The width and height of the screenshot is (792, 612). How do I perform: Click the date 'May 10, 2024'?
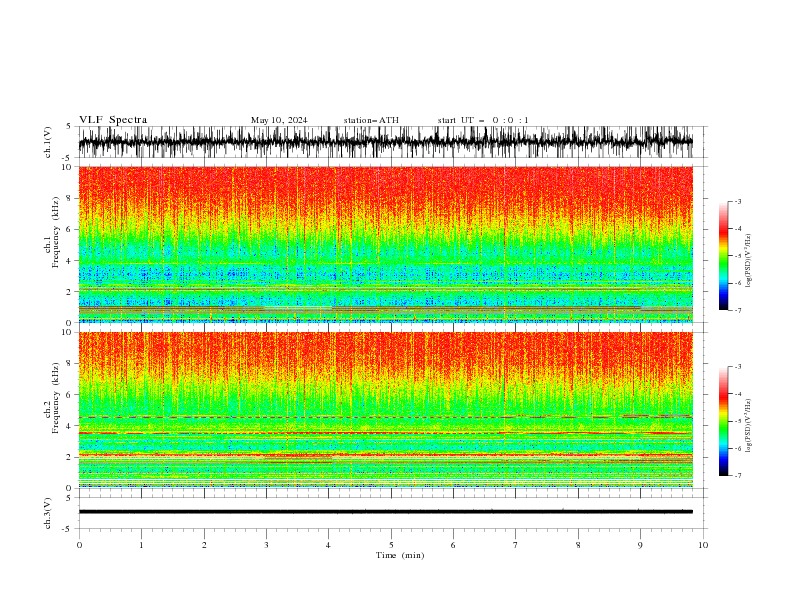click(279, 120)
